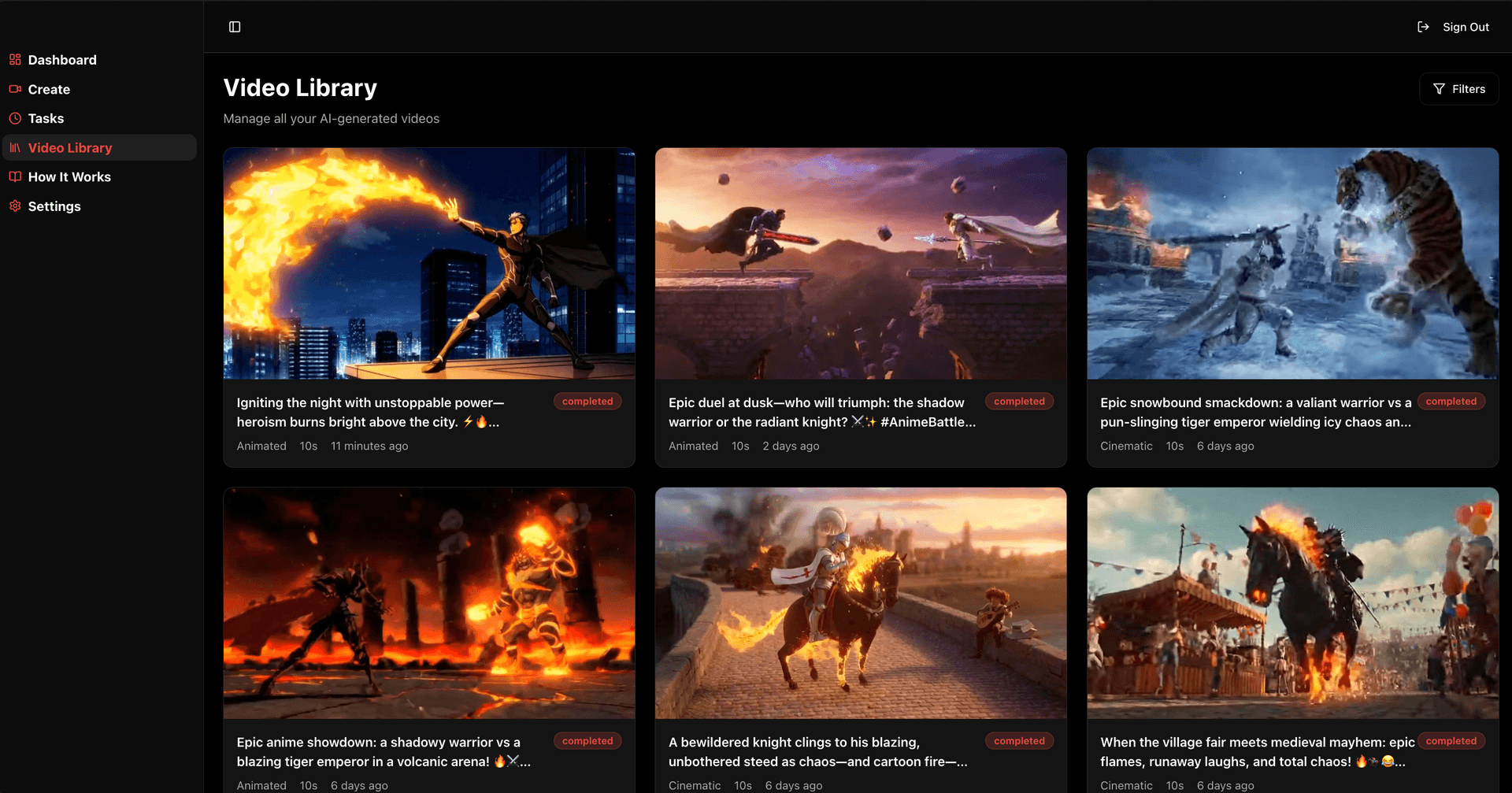Click the volcanic anime showdown thumbnail

(428, 602)
